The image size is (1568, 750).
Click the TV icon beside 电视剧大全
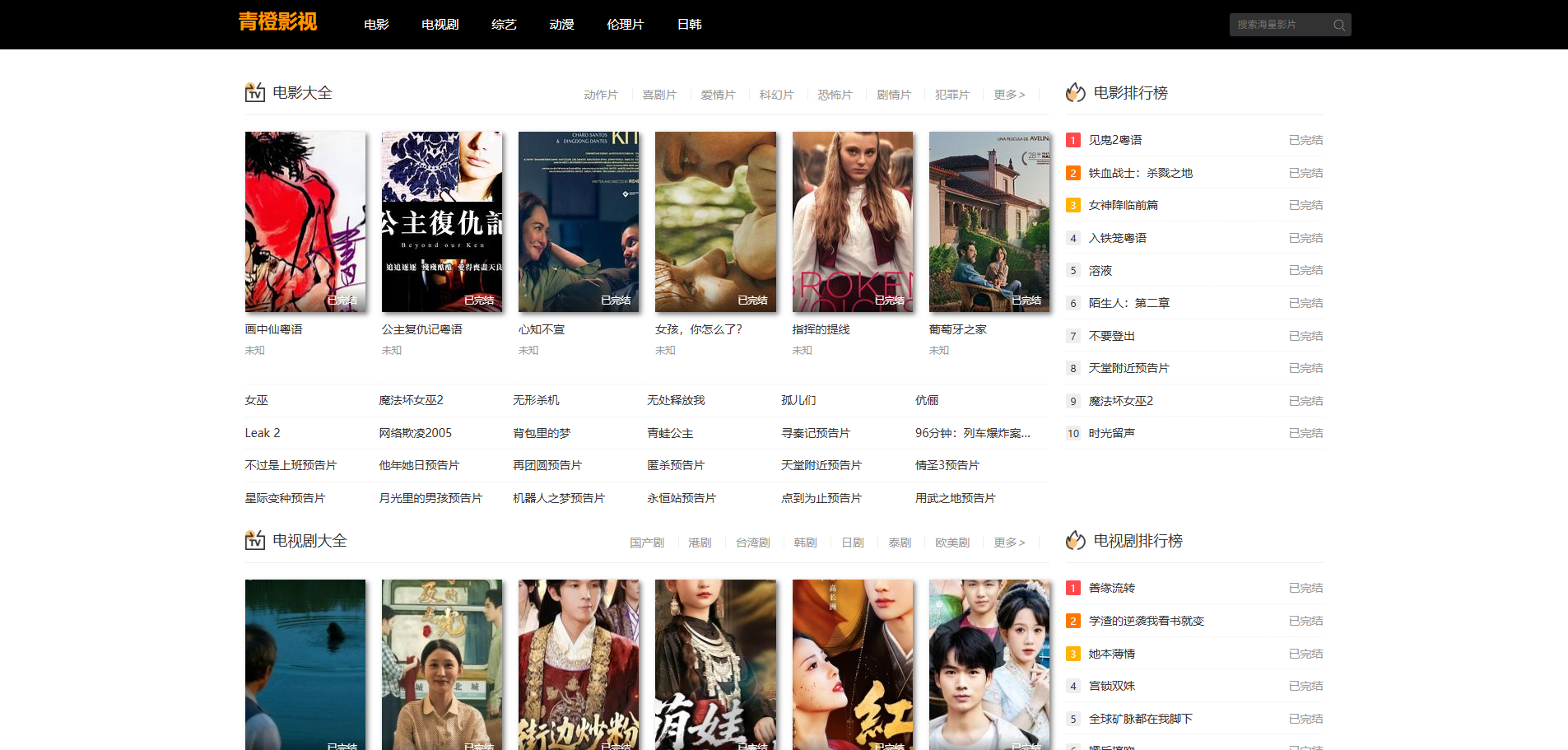255,540
